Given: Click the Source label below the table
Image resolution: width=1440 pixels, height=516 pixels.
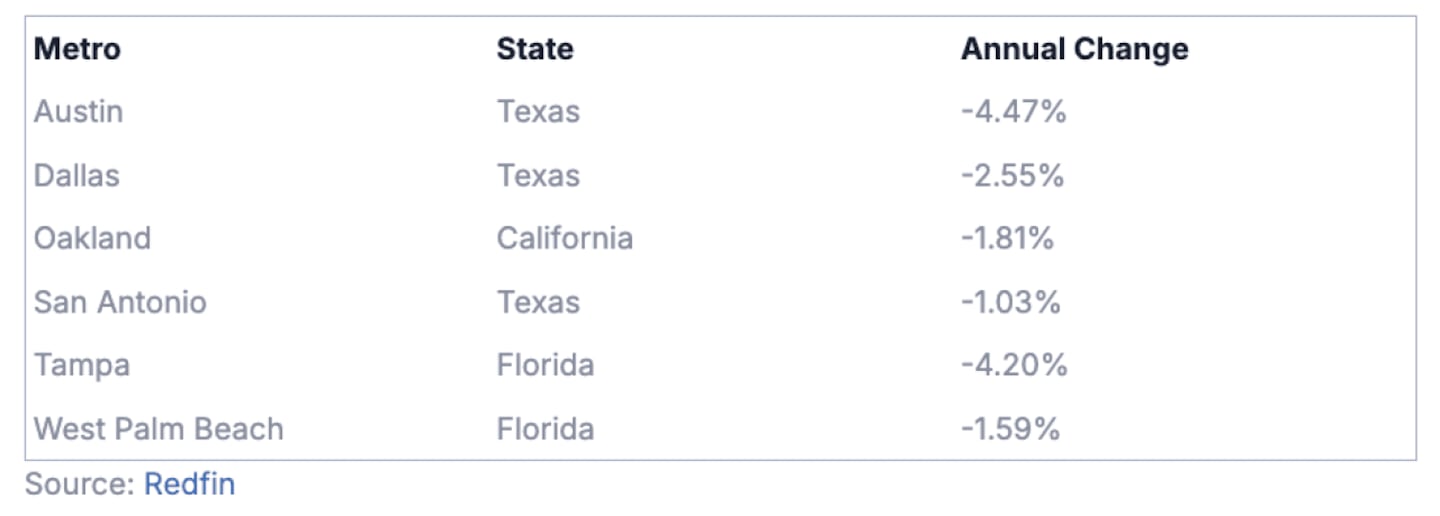Looking at the screenshot, I should (79, 485).
